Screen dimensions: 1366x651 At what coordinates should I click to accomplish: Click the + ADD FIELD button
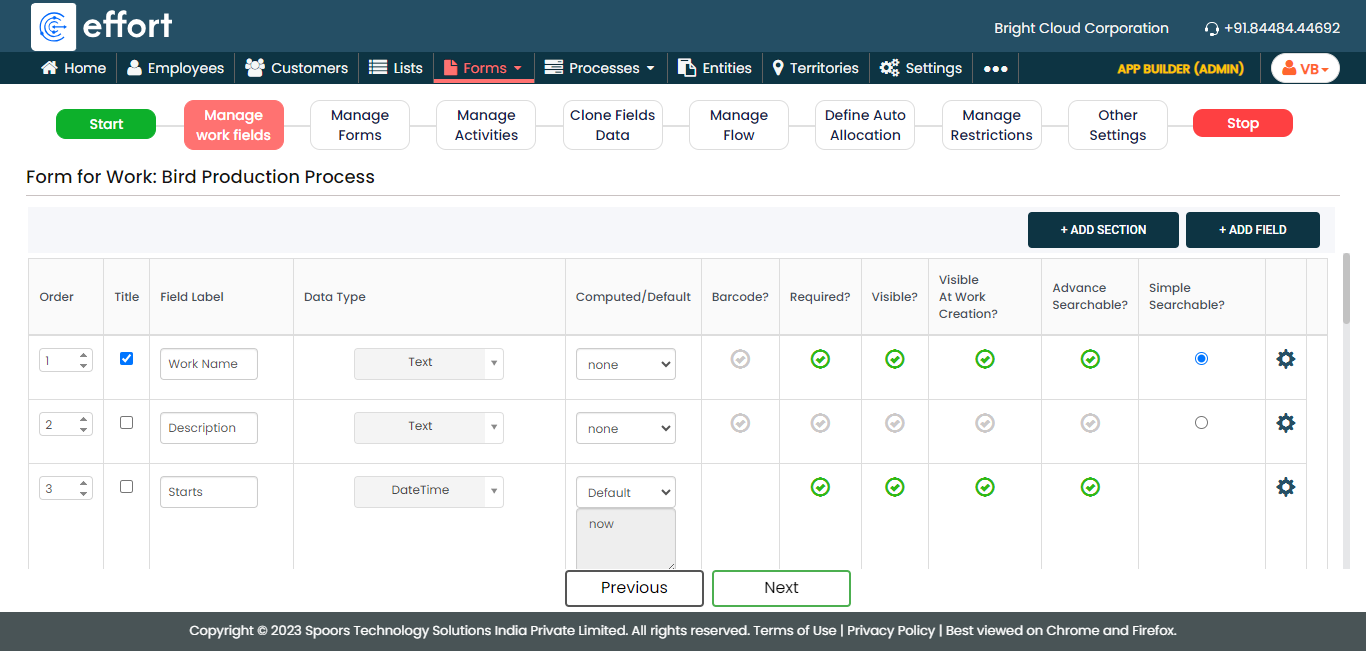coord(1252,230)
